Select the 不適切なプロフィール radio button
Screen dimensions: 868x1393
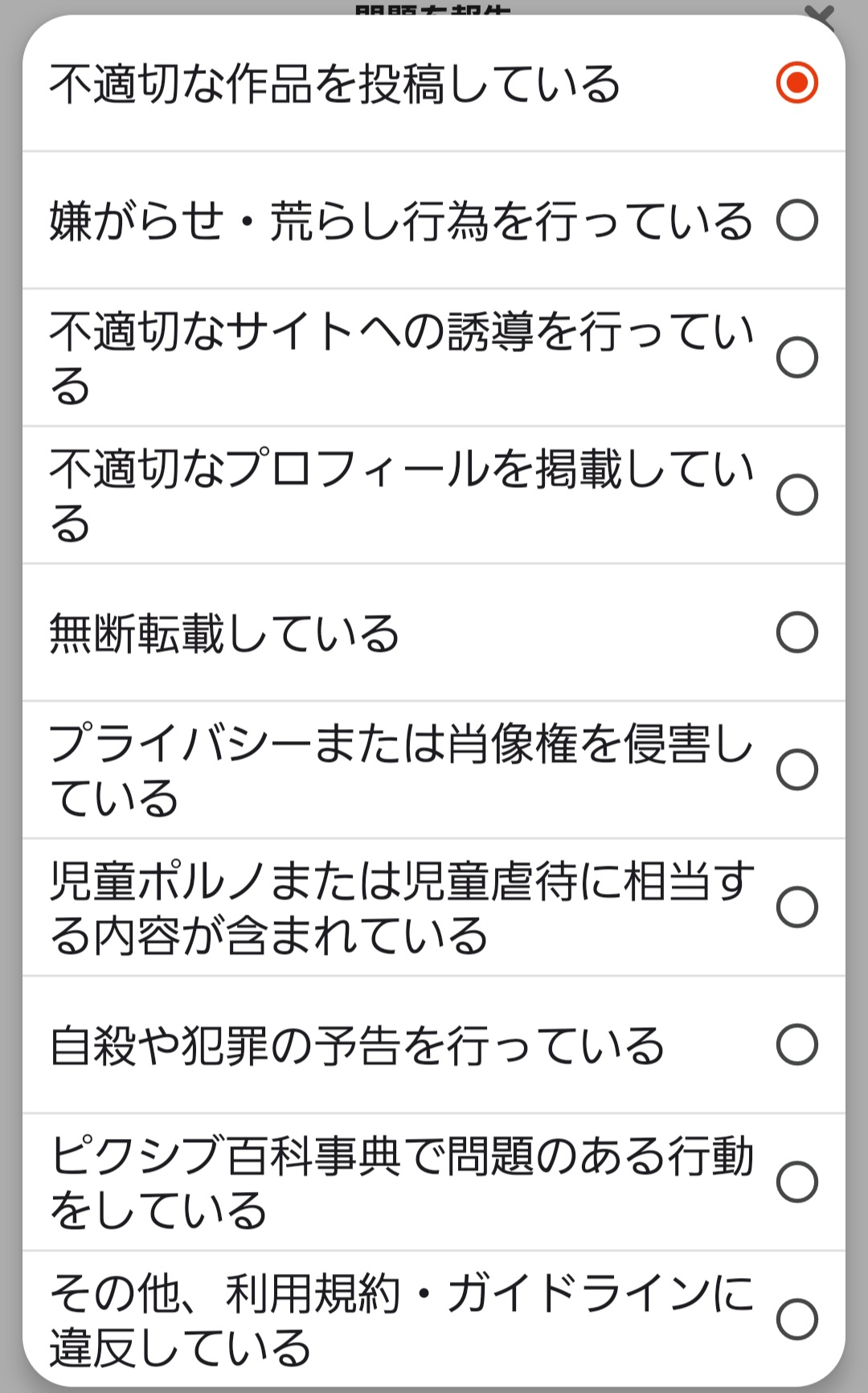(x=796, y=495)
